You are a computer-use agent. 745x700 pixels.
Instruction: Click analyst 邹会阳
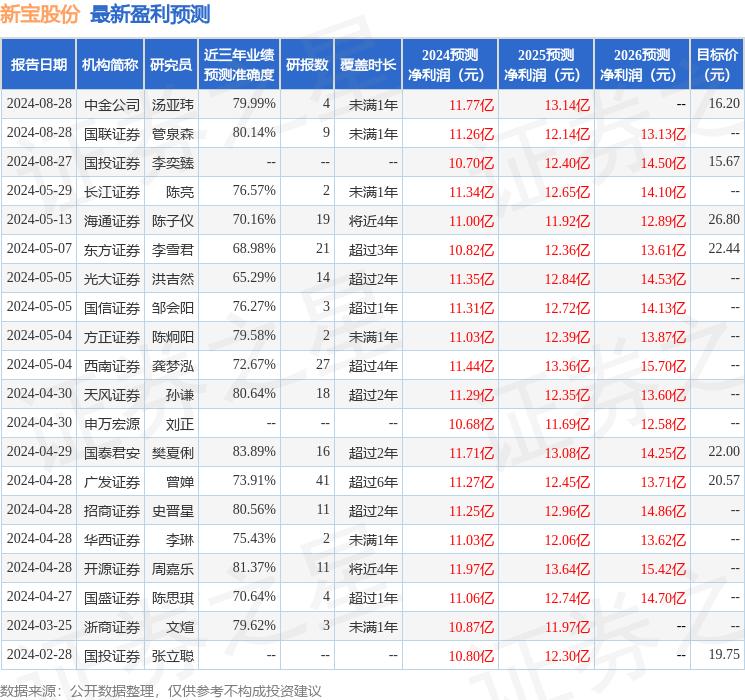click(173, 308)
